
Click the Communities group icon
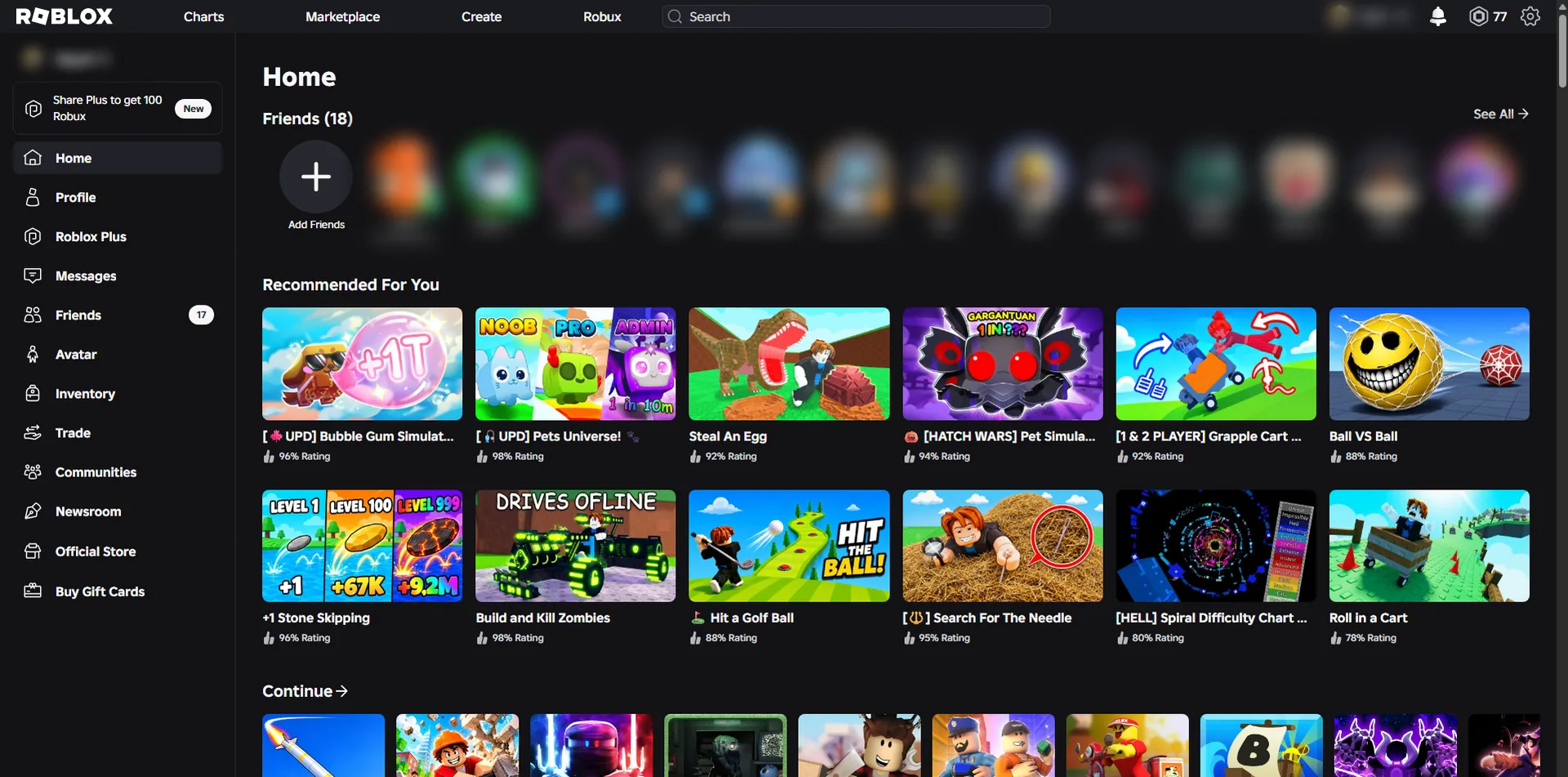click(33, 471)
